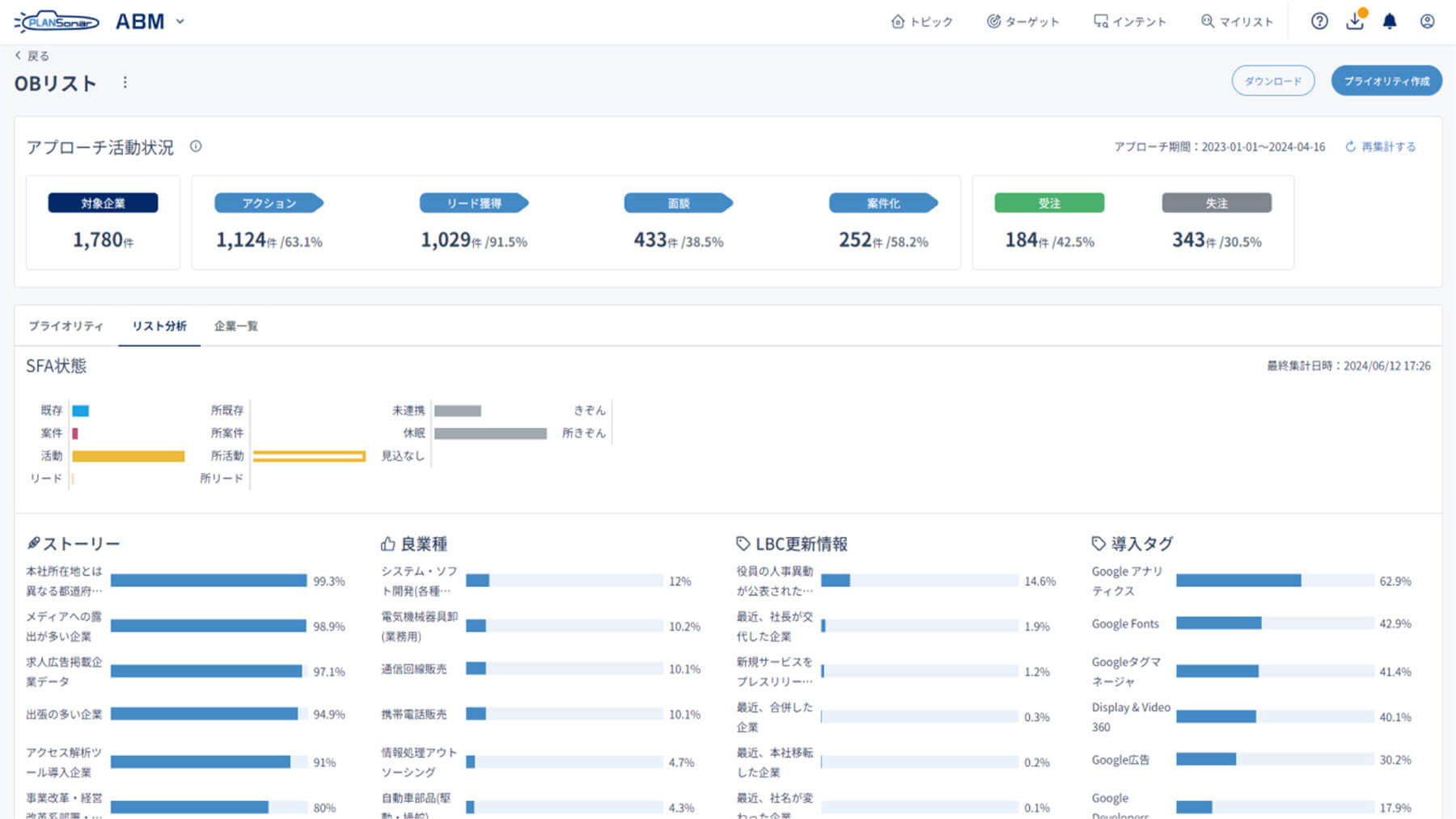The width and height of the screenshot is (1456, 819).
Task: Open the notifications bell
Action: [x=1390, y=22]
